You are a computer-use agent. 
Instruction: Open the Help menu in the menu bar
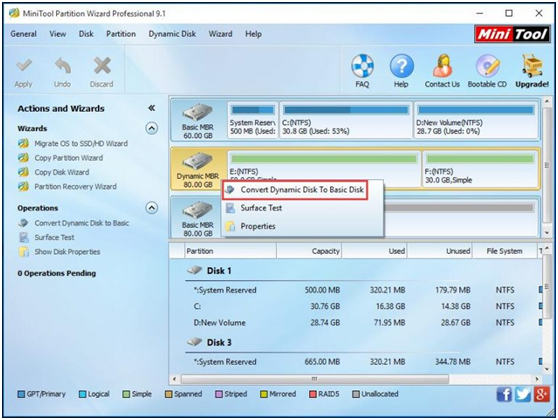(x=253, y=34)
